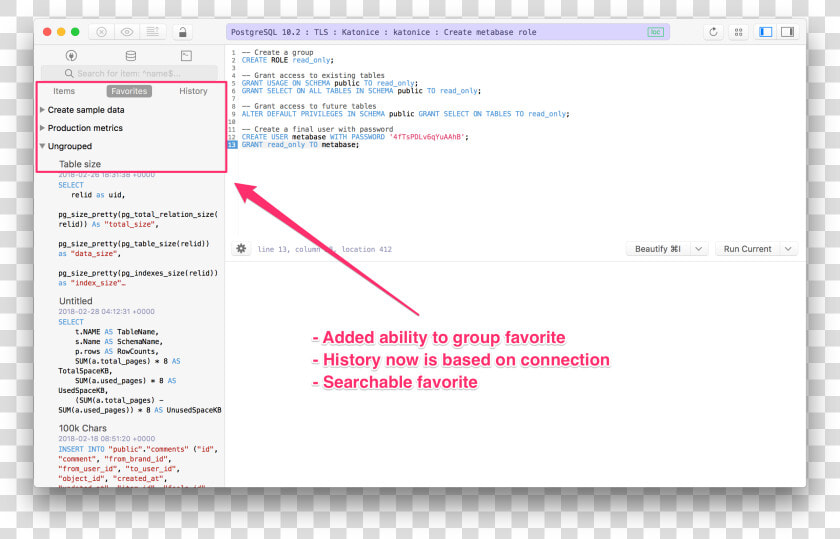Click '-- Create a group' comment line
This screenshot has width=840, height=539.
278,53
